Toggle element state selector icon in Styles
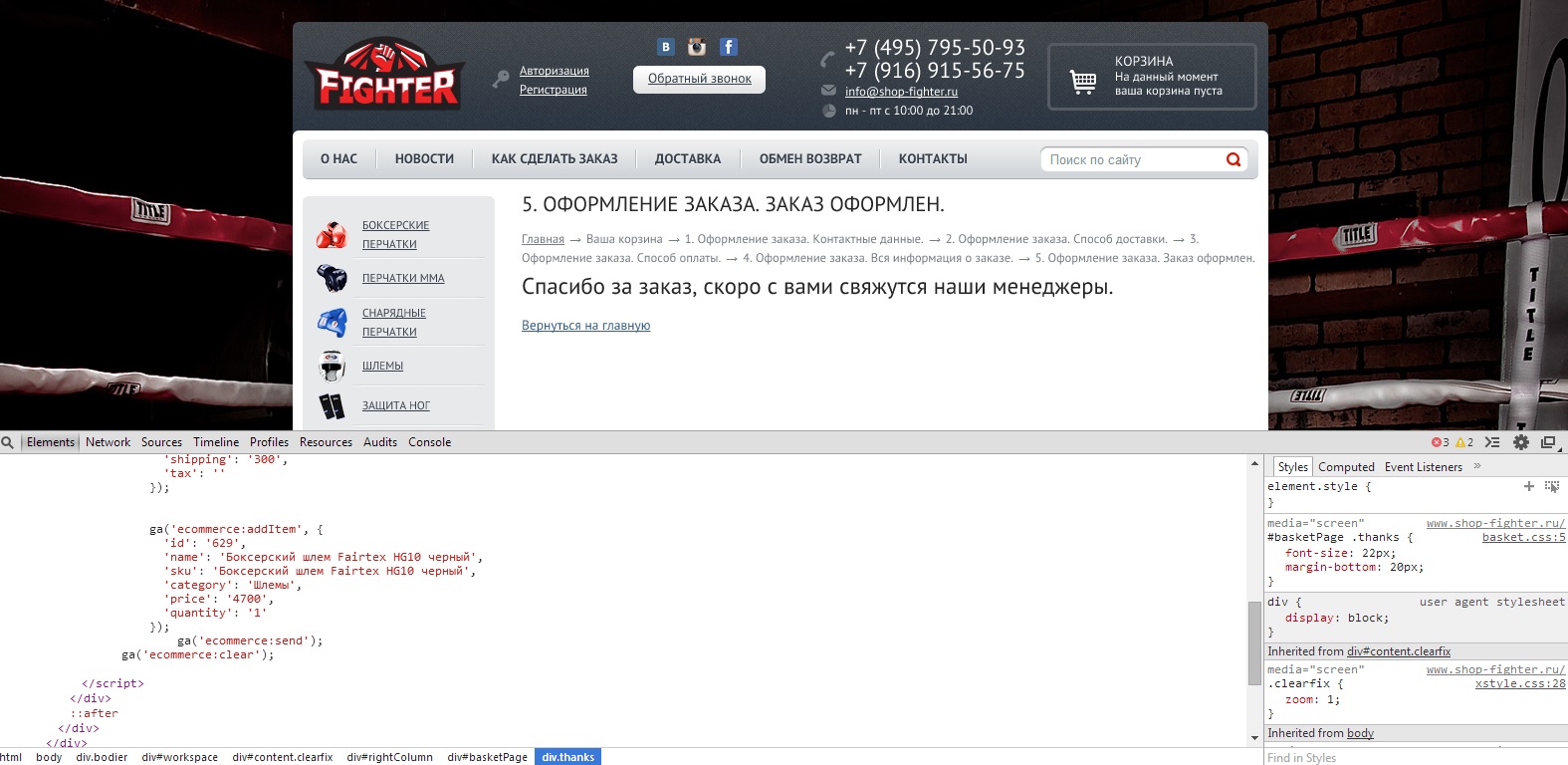 tap(1552, 486)
